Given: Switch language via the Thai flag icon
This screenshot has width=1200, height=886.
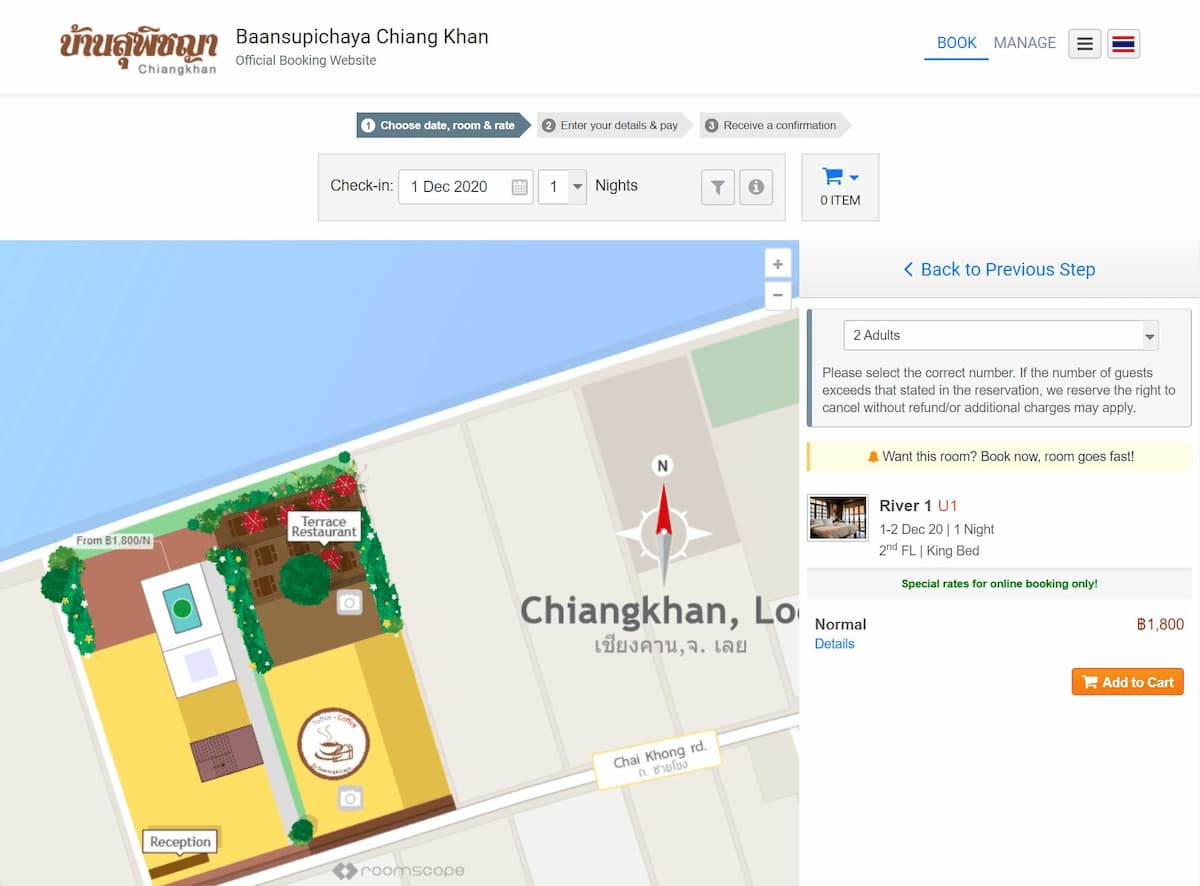Looking at the screenshot, I should (x=1124, y=44).
